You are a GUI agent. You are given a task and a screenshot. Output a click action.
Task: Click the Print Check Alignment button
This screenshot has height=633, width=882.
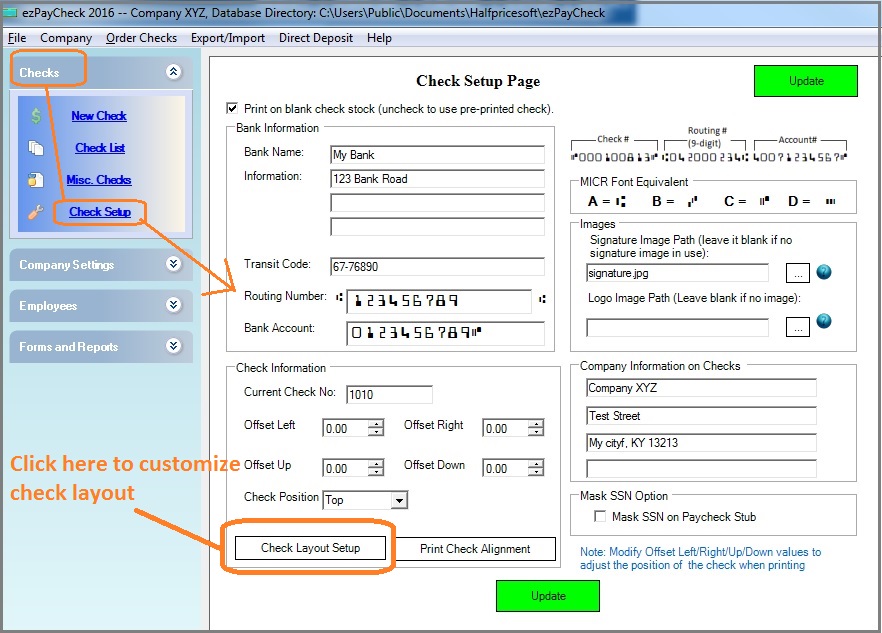coord(475,548)
